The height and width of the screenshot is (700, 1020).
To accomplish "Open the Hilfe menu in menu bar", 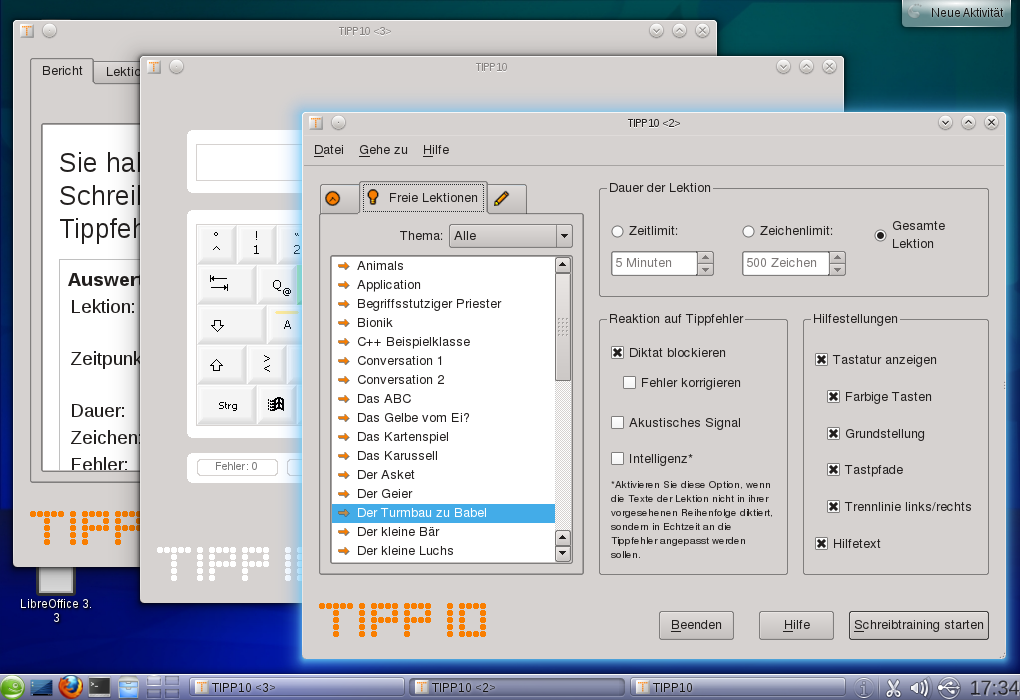I will click(436, 150).
